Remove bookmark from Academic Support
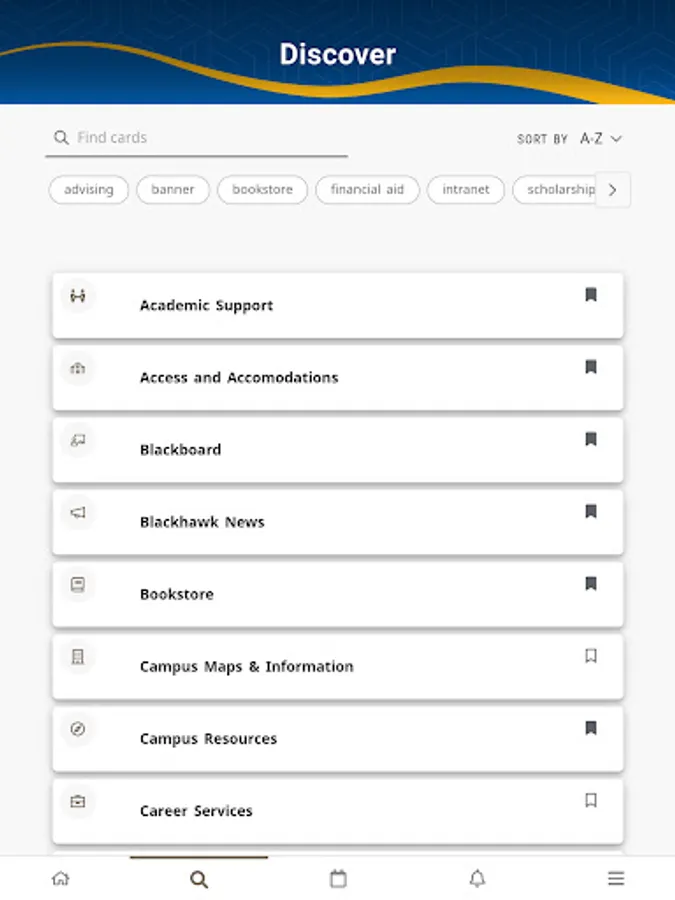 pos(591,294)
